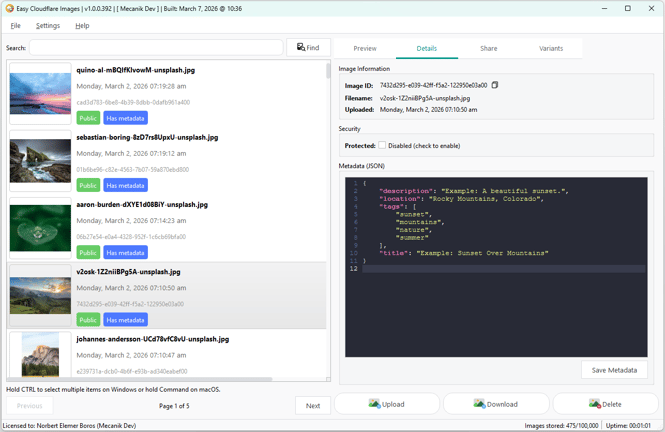Viewport: 665px width, 432px height.
Task: Click the horizontal scrollbar under the image list
Action: coord(140,379)
